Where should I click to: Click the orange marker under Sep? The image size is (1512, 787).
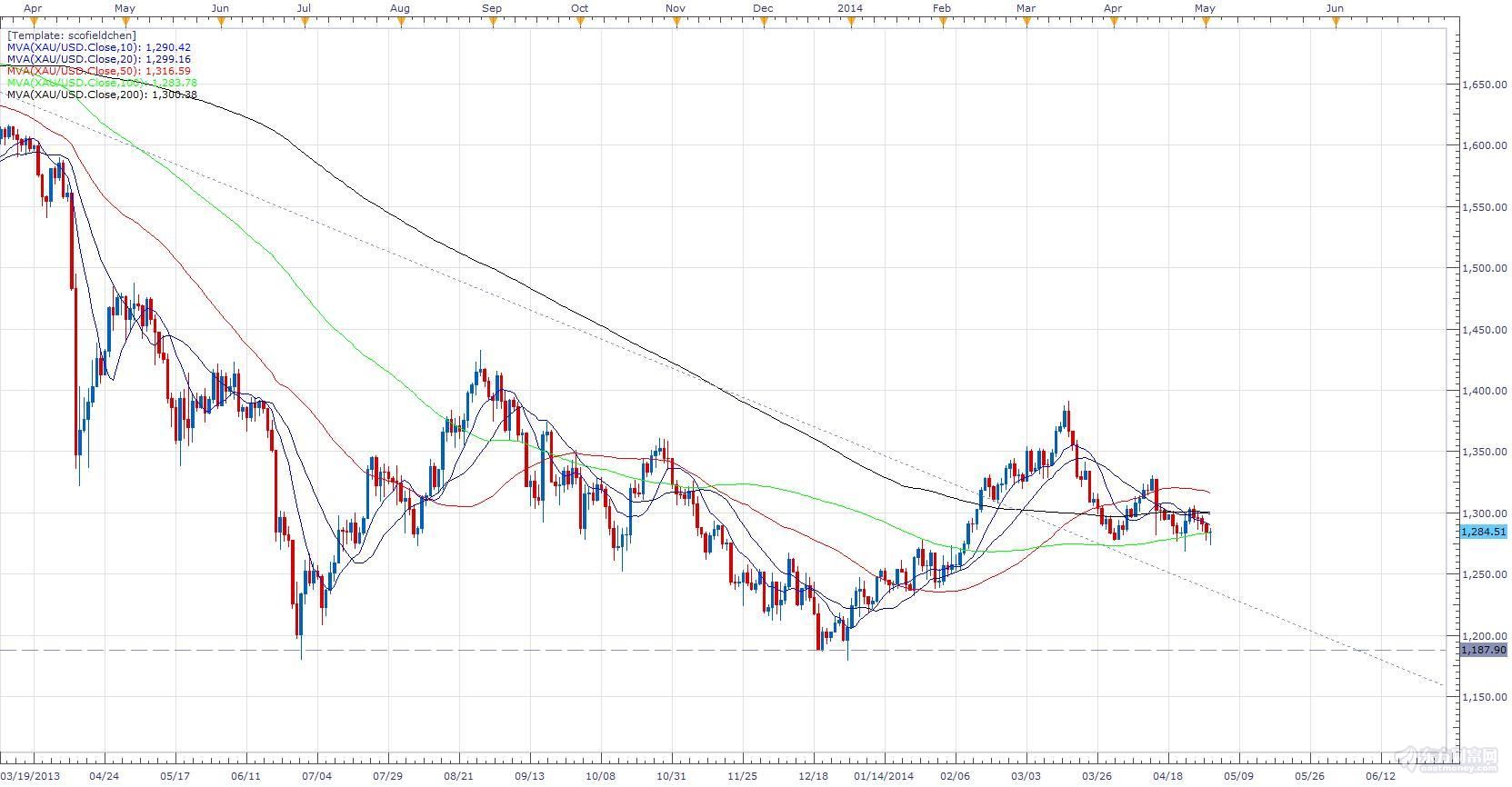coord(492,23)
